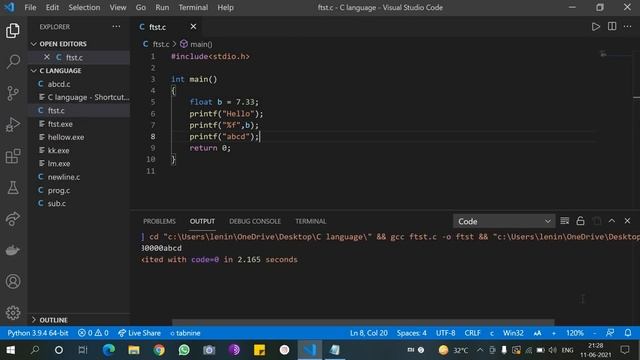The height and width of the screenshot is (360, 640).
Task: Open the Extensions view
Action: [x=13, y=156]
